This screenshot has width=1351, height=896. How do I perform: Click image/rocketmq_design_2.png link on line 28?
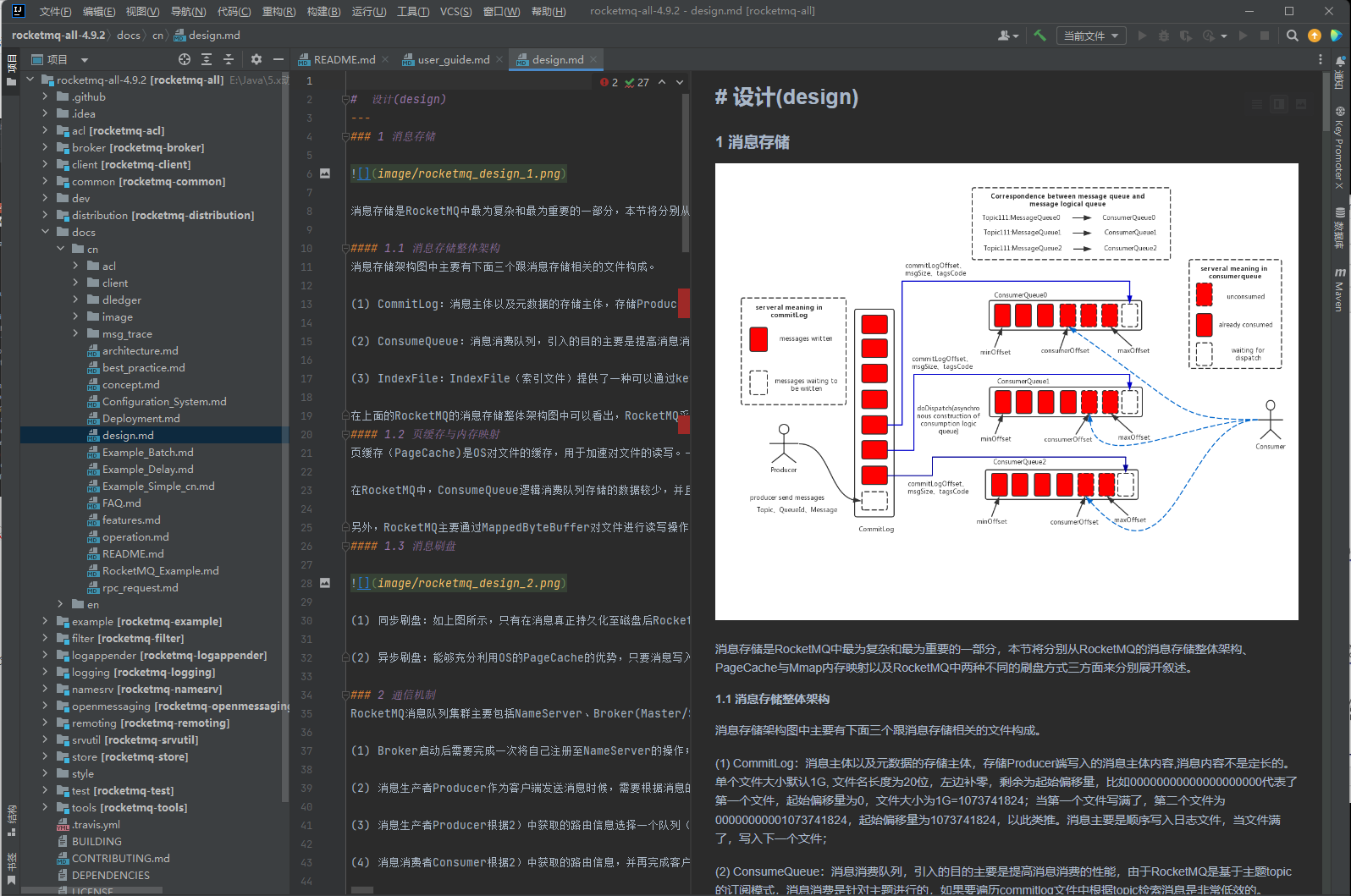point(468,583)
